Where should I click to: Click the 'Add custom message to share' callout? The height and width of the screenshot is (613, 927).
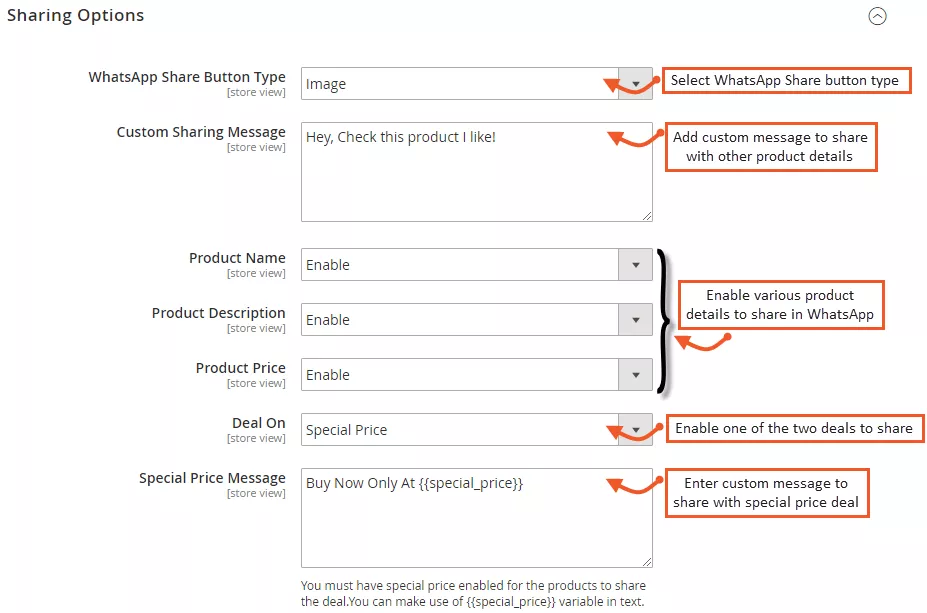click(x=770, y=147)
